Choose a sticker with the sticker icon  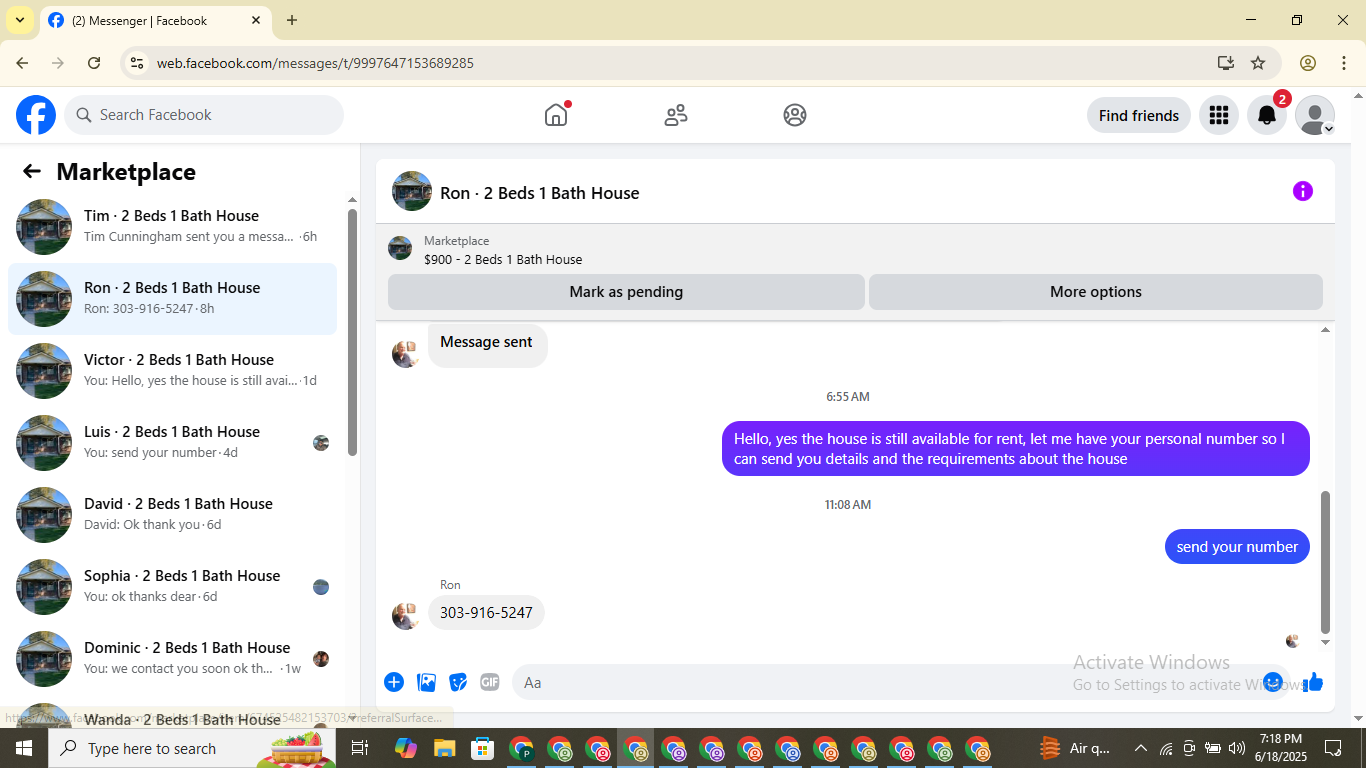[458, 682]
